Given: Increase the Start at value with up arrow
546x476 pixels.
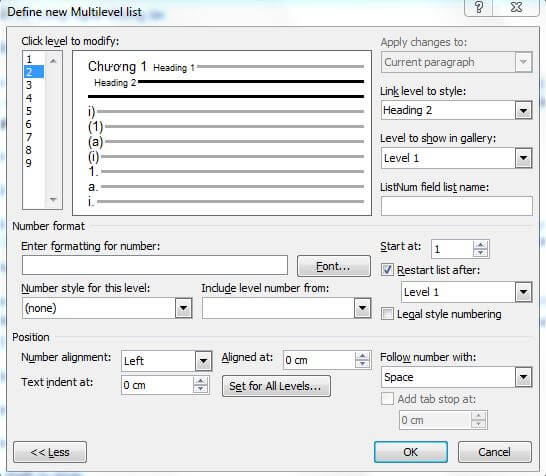Looking at the screenshot, I should point(481,245).
